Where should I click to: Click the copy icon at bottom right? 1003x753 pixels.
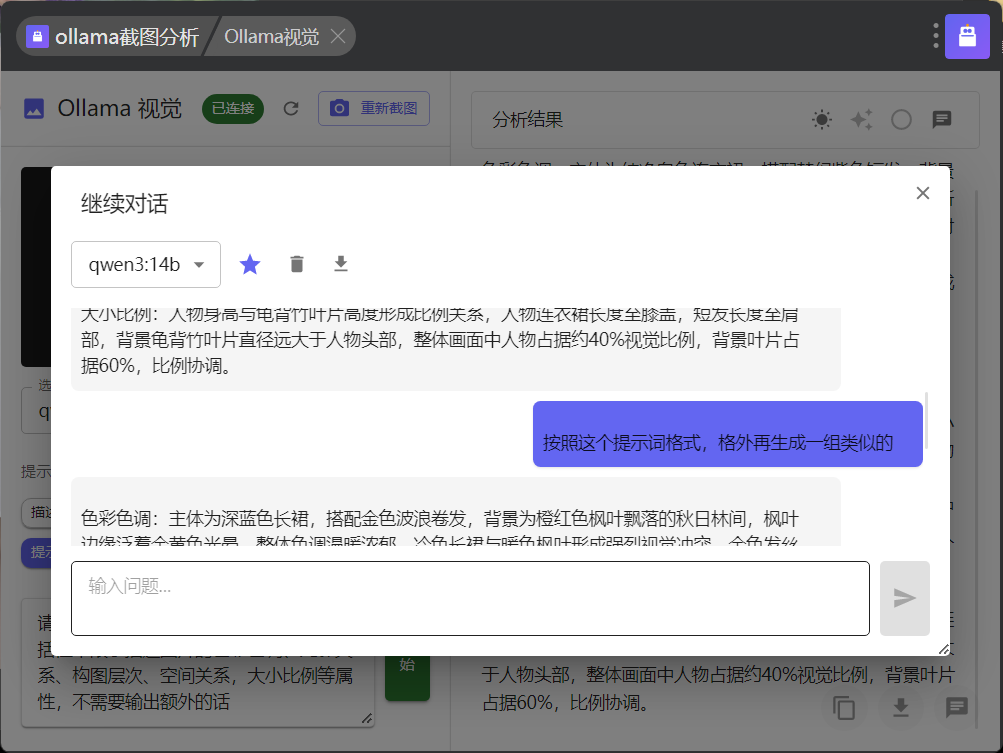[845, 708]
